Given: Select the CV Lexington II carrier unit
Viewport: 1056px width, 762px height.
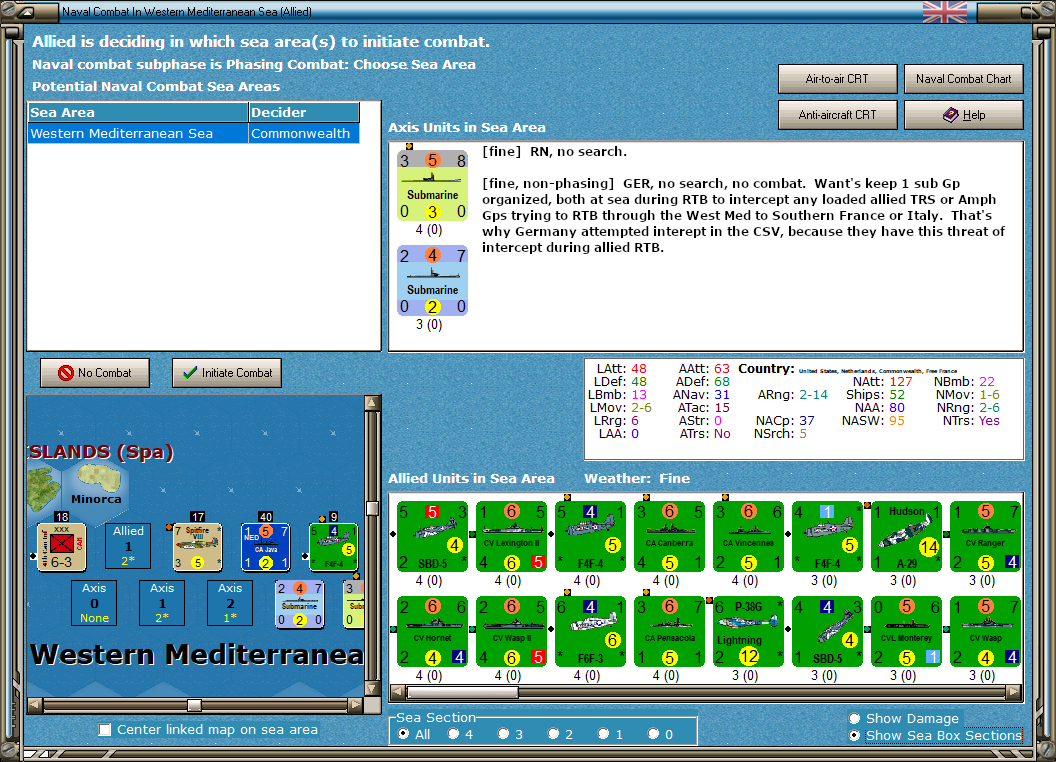Looking at the screenshot, I should (511, 536).
